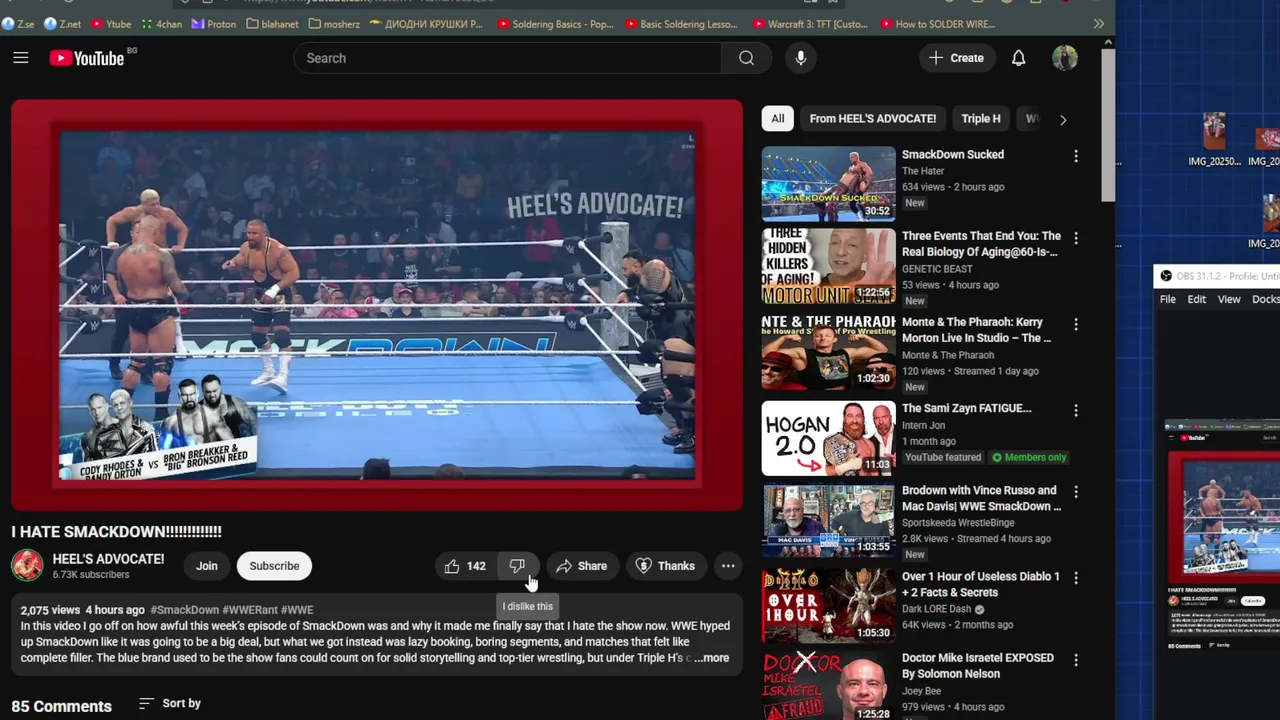Open Three Events That End You thumbnail
This screenshot has height=720, width=1280.
[x=829, y=266]
